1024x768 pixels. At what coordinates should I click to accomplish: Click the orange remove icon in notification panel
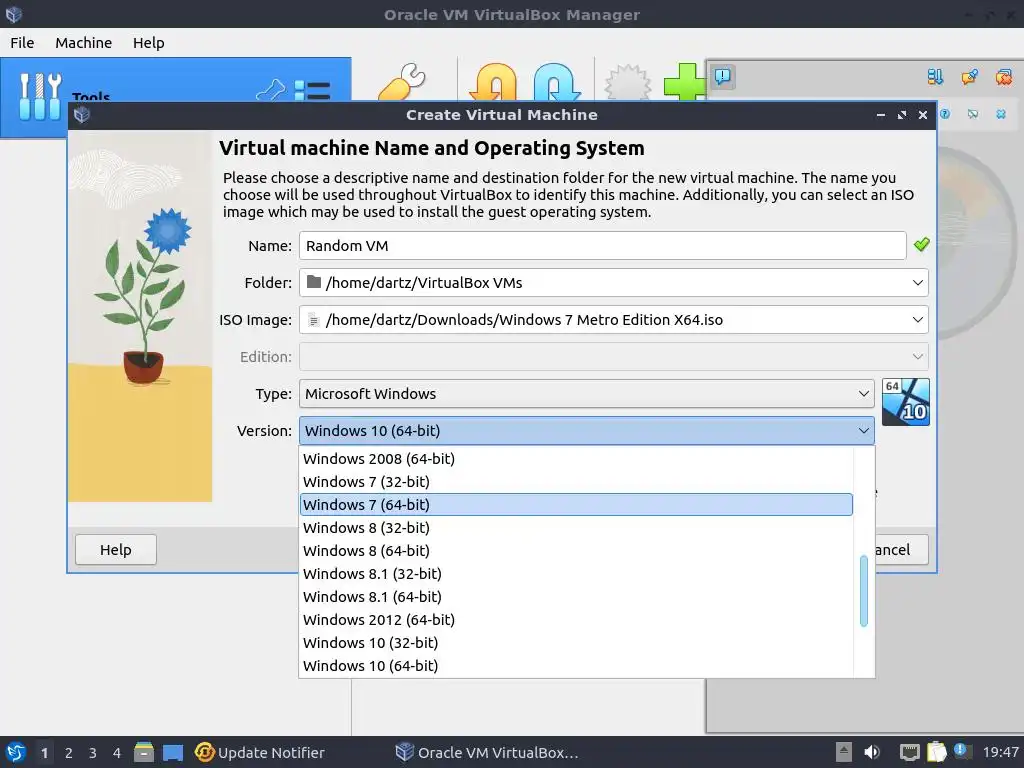[x=1004, y=77]
